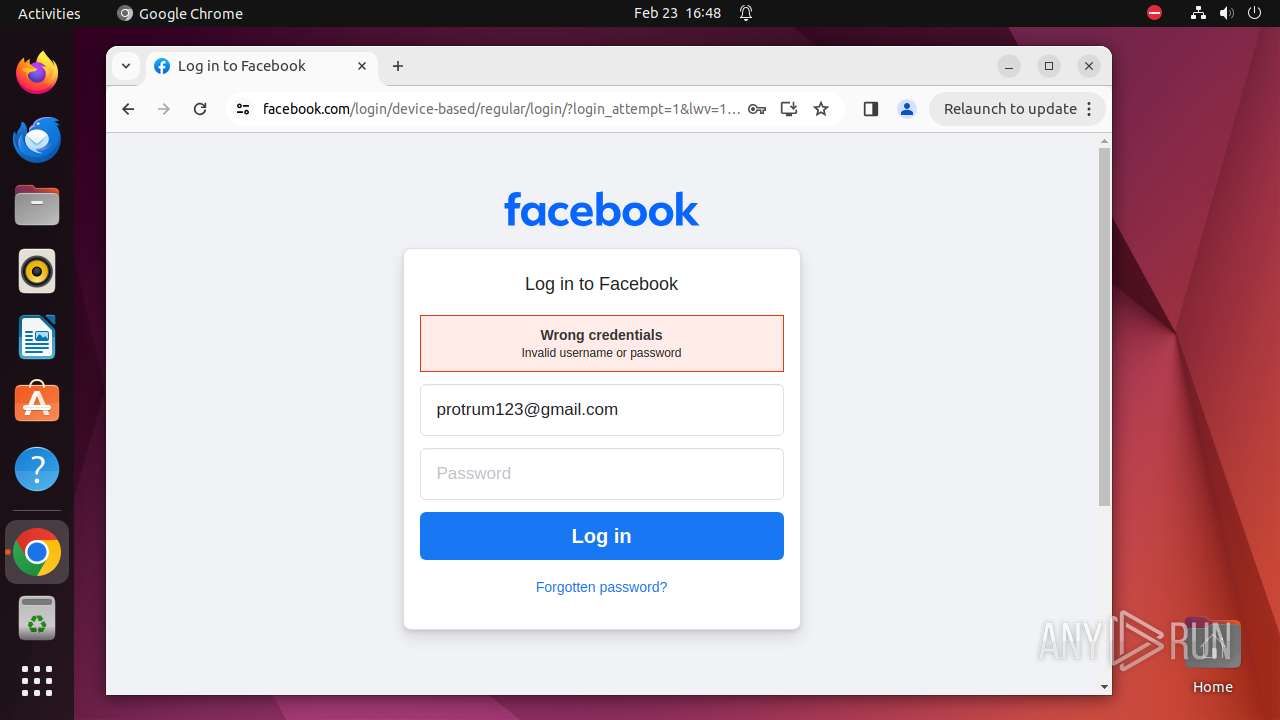Open the Google Chrome app menu in top bar

pos(180,13)
